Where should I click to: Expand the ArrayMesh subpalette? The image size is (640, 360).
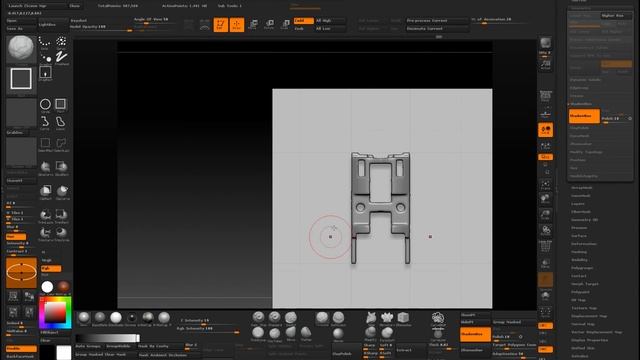[582, 188]
